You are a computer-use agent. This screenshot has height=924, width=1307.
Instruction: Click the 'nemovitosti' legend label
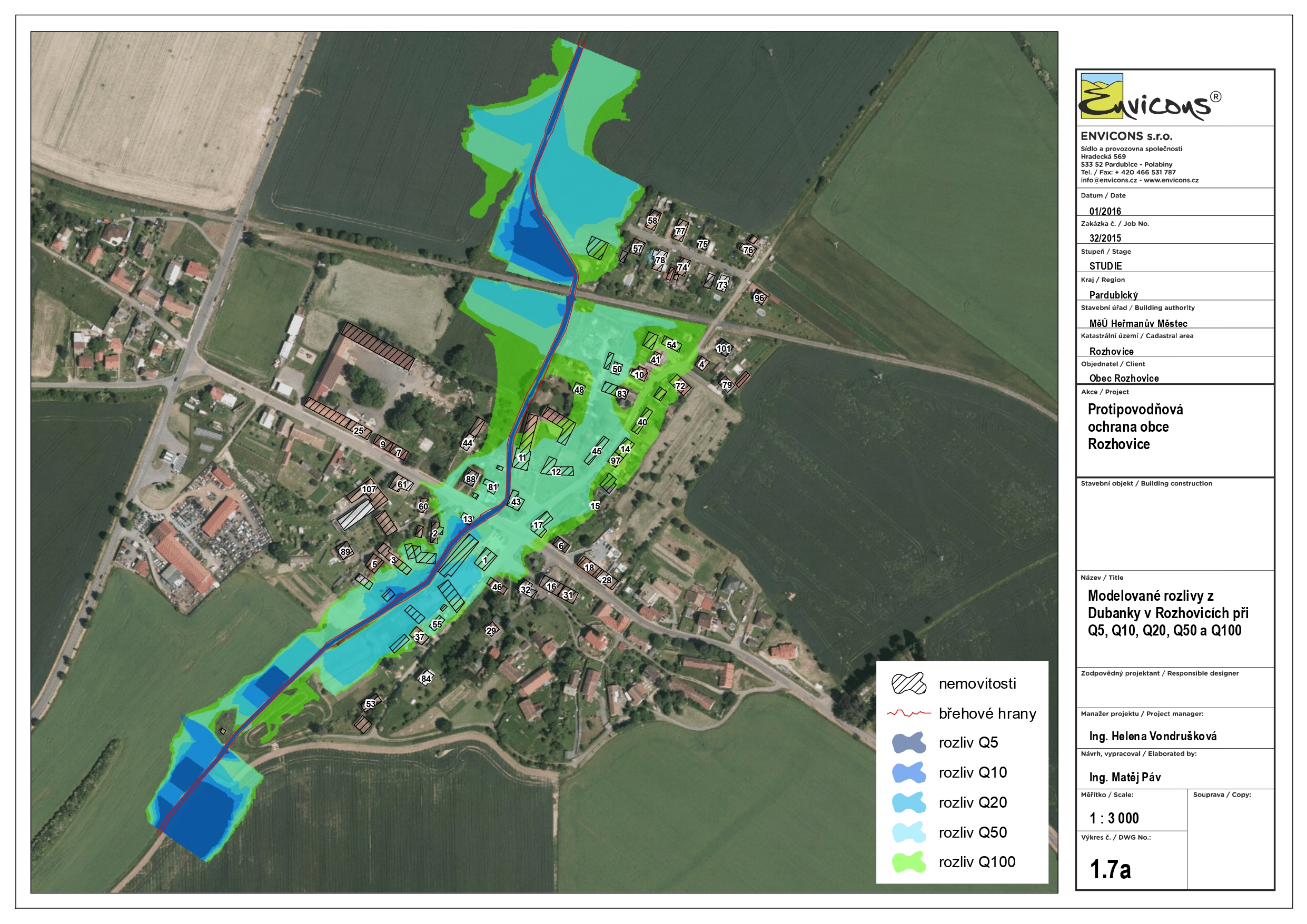(977, 684)
